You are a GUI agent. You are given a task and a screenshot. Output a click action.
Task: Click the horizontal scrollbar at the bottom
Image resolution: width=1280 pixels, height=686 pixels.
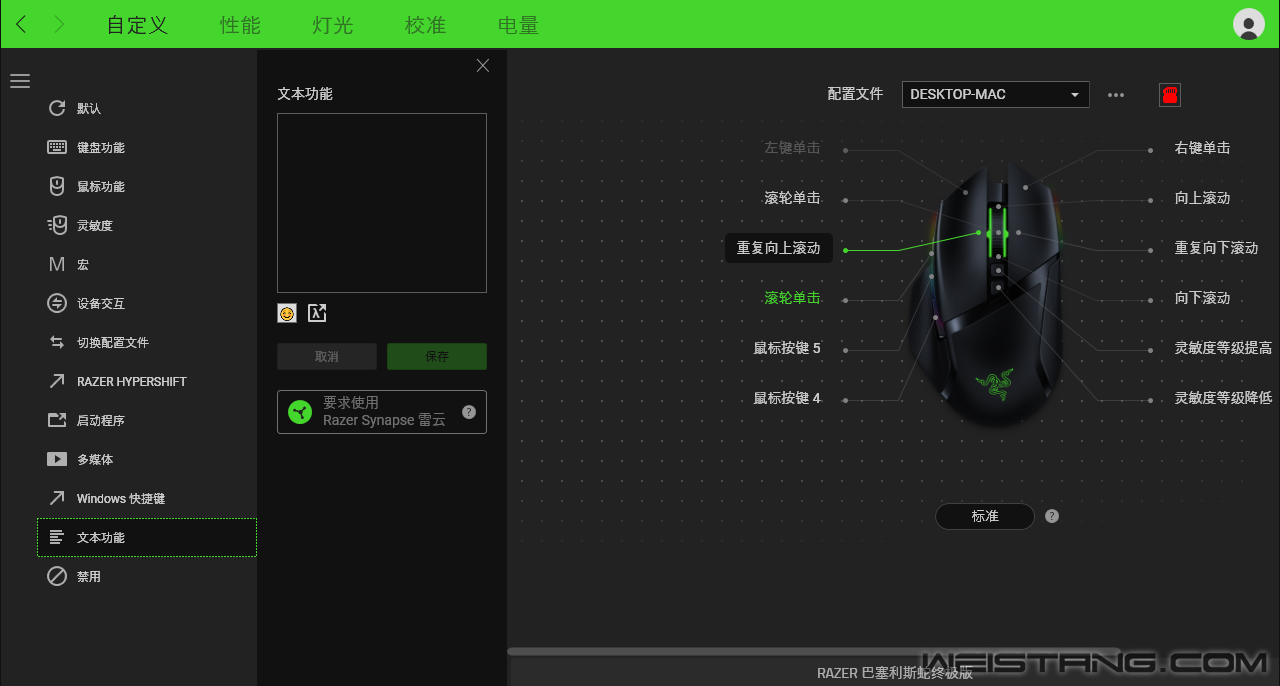tap(800, 651)
